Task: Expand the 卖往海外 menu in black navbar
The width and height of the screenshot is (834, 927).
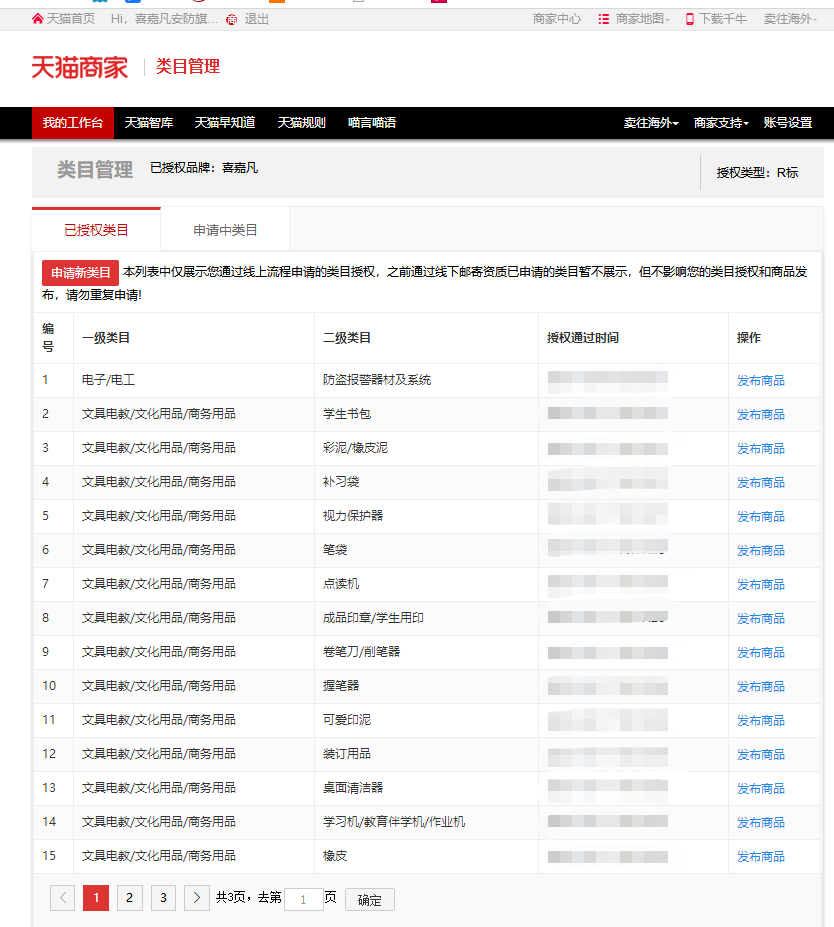Action: (651, 123)
